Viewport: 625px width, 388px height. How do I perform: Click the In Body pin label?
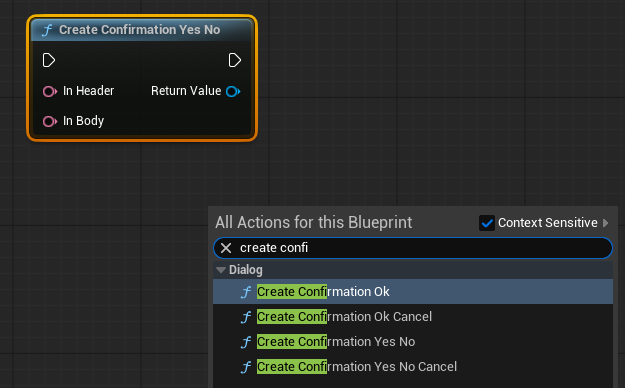point(83,121)
